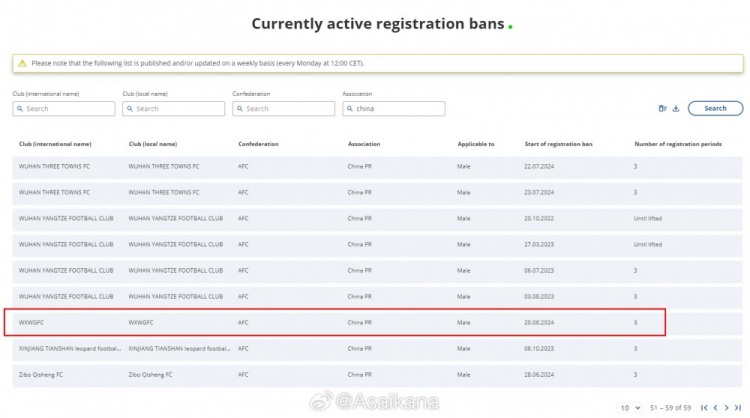Focus the Club international name search field
Image resolution: width=750 pixels, height=418 pixels.
pyautogui.click(x=64, y=109)
